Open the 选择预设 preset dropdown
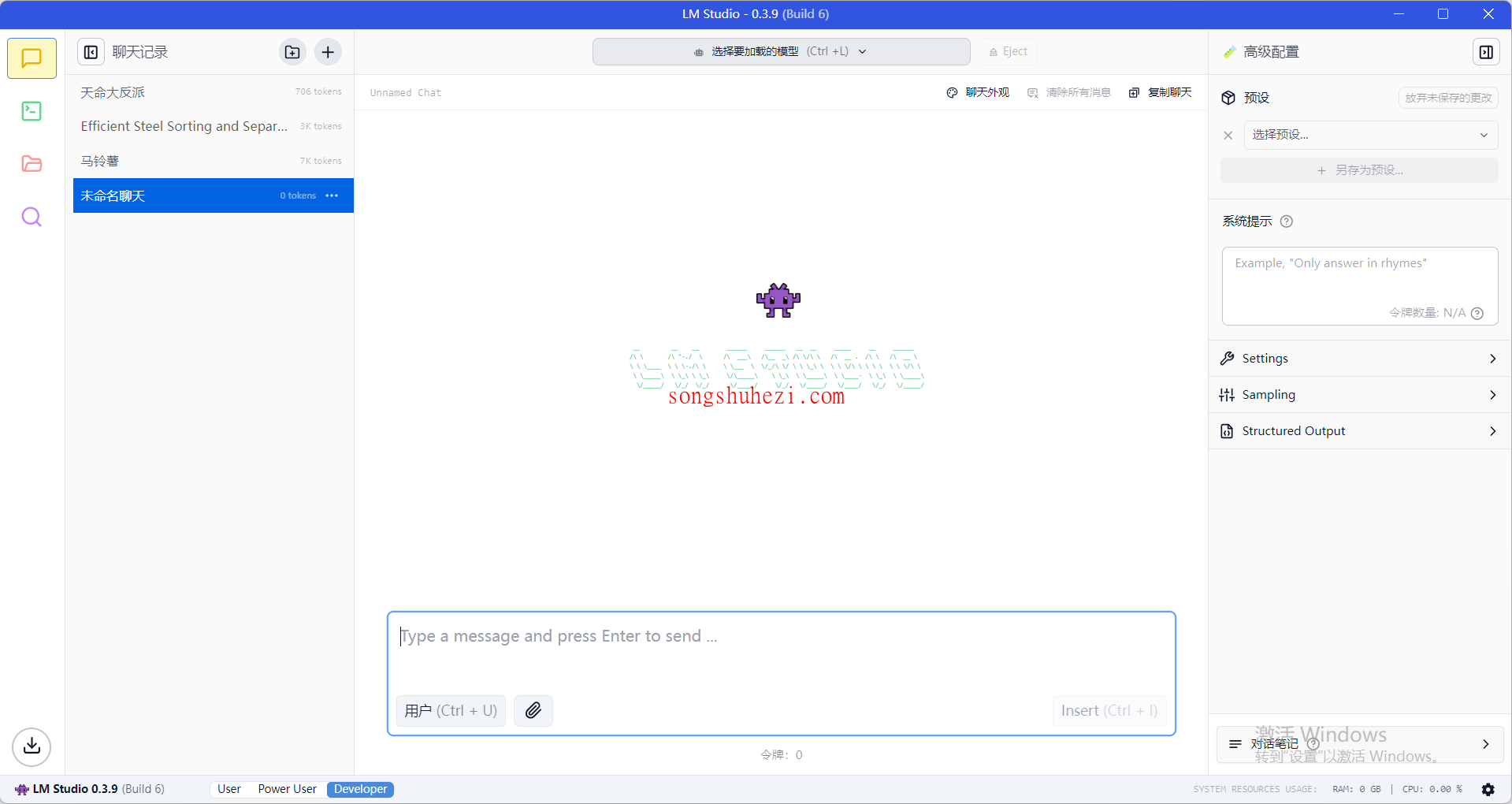Image resolution: width=1512 pixels, height=804 pixels. click(1371, 136)
